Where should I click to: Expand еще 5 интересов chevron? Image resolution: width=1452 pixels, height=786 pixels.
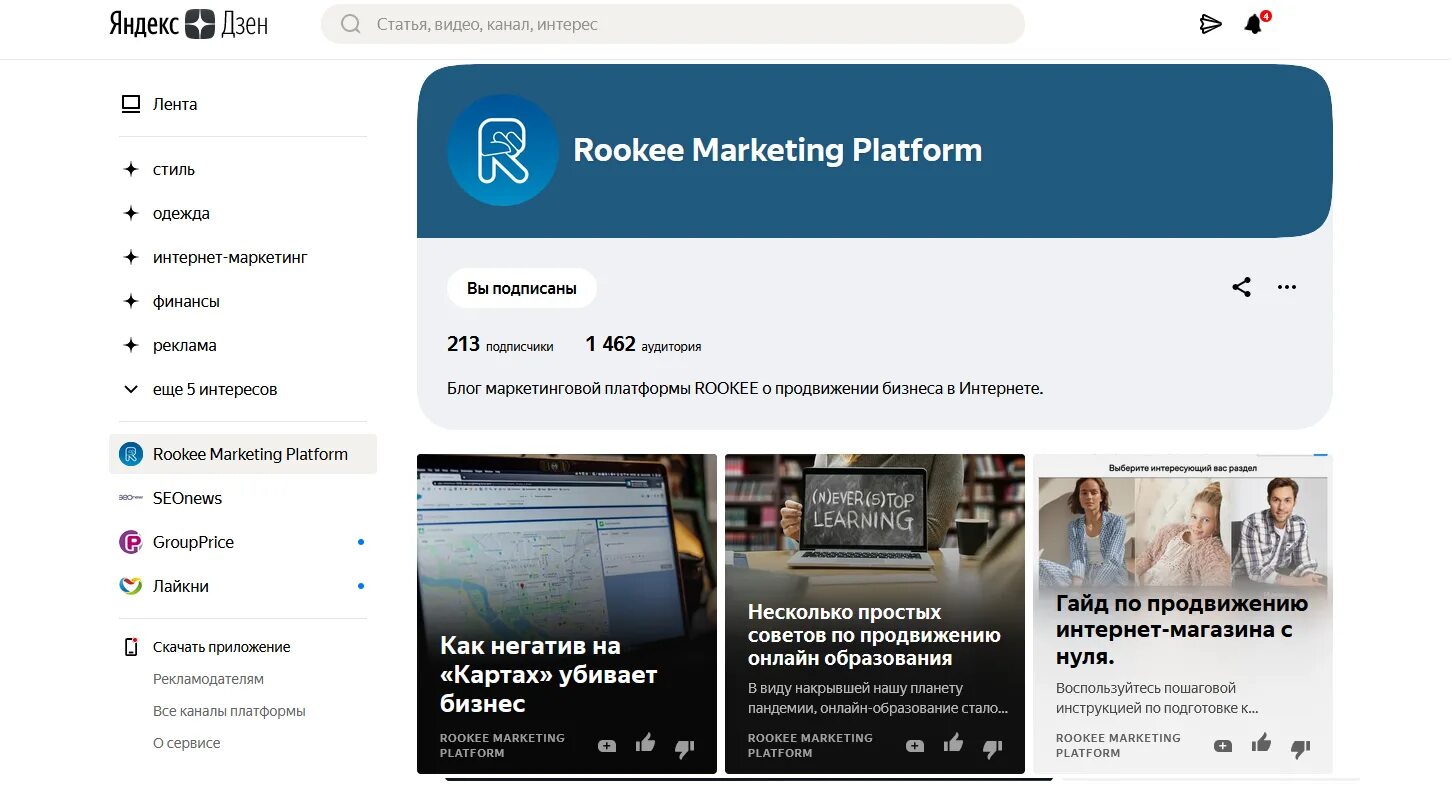[130, 390]
